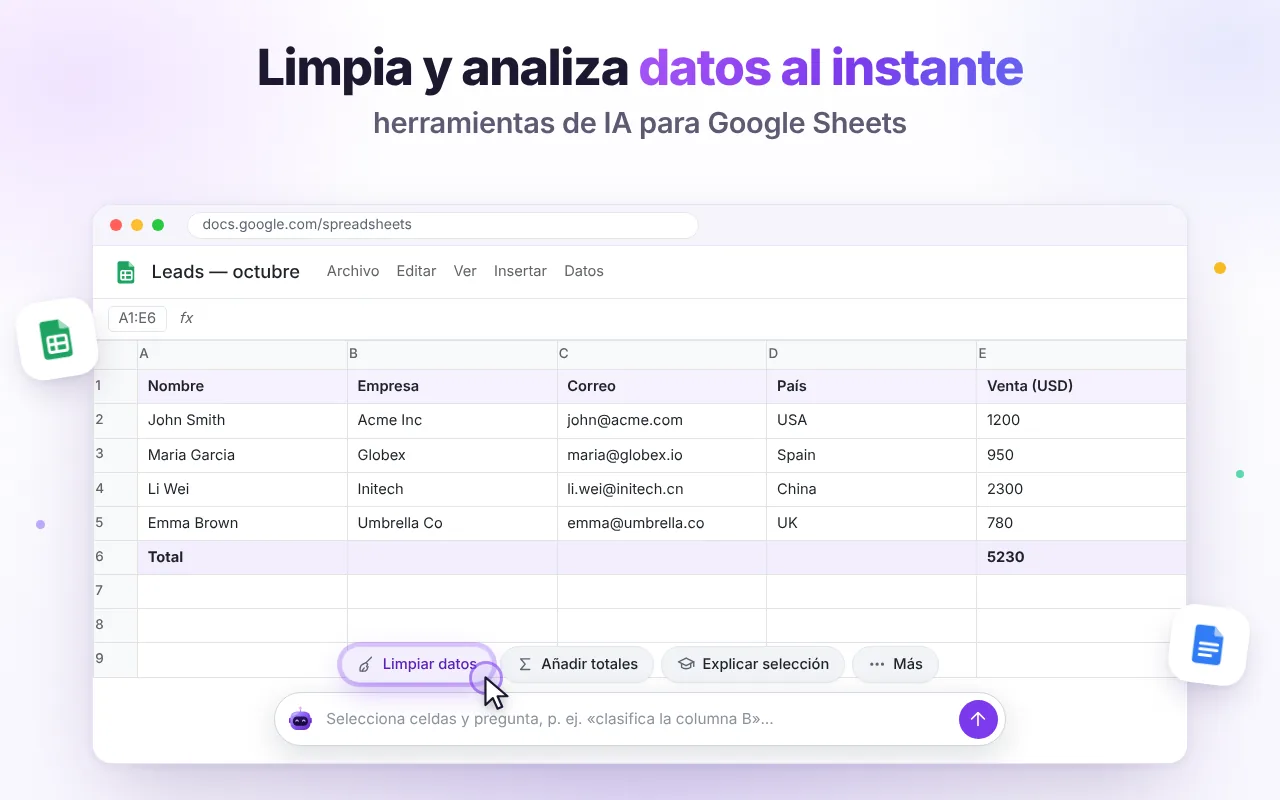This screenshot has height=800, width=1280.
Task: Click the cell containing UK
Action: 872,523
